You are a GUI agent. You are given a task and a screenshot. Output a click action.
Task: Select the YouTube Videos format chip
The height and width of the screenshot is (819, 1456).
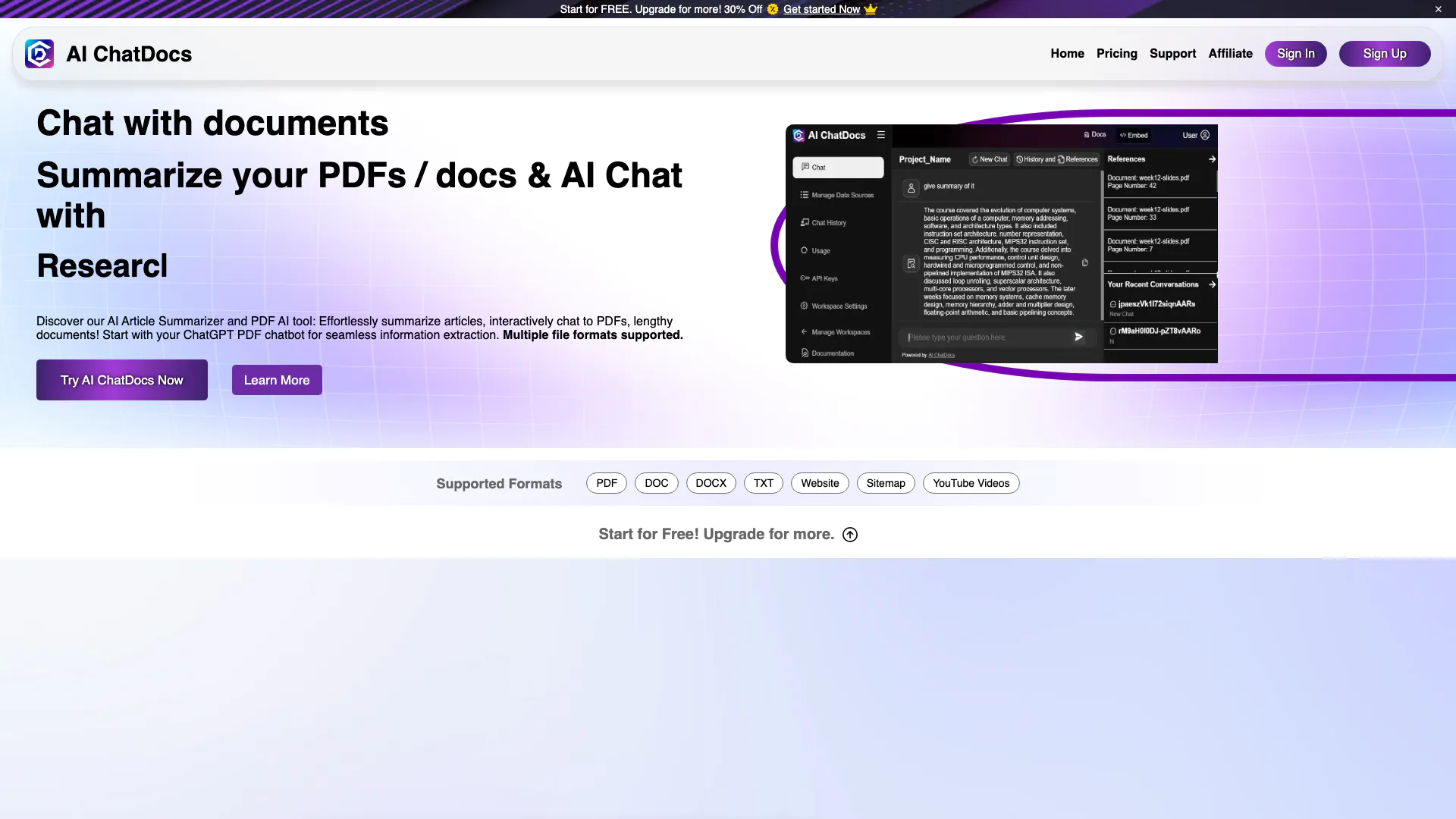pyautogui.click(x=971, y=483)
